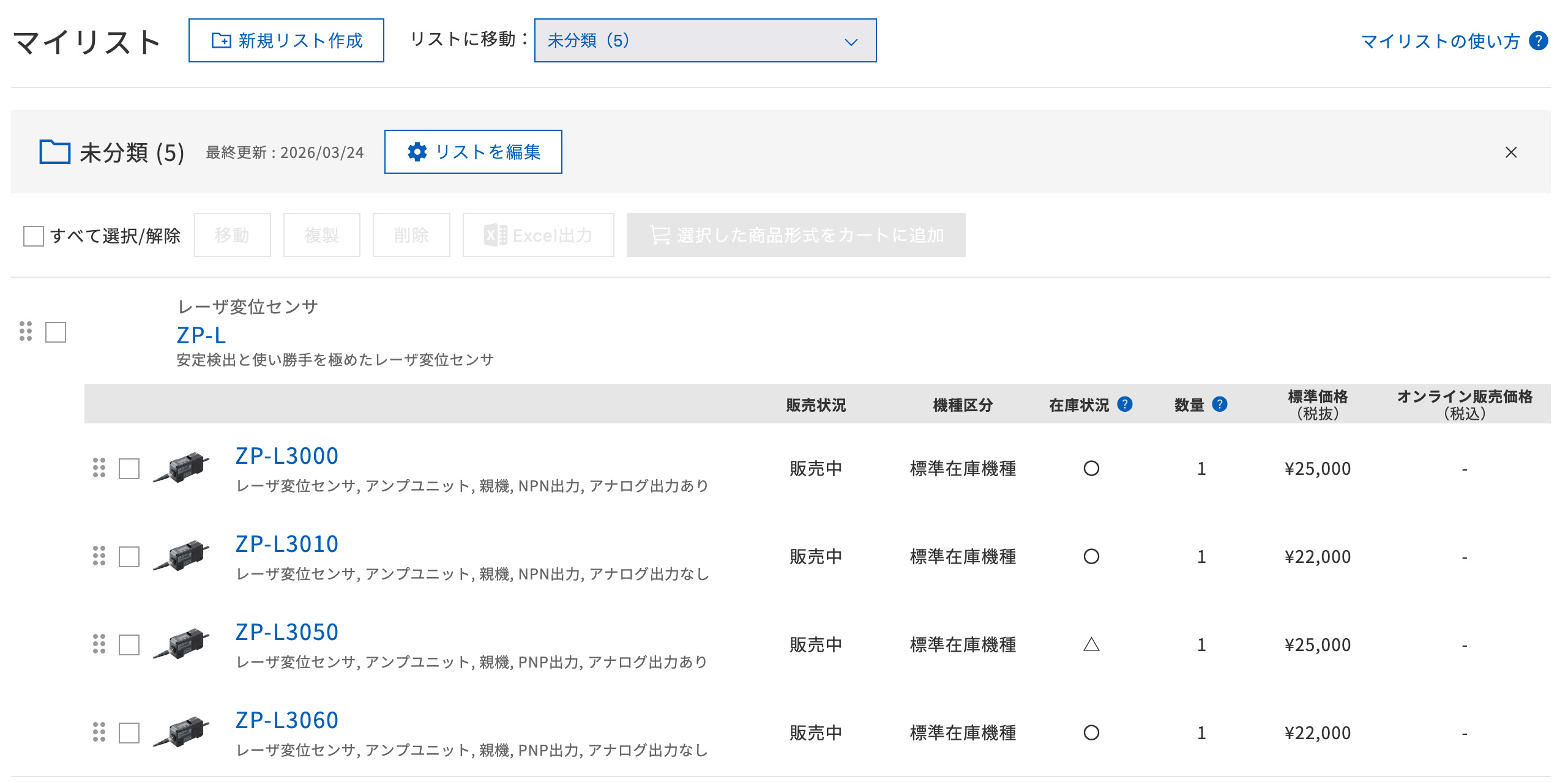
Task: Click the 新規リスト作成 button
Action: click(x=286, y=40)
